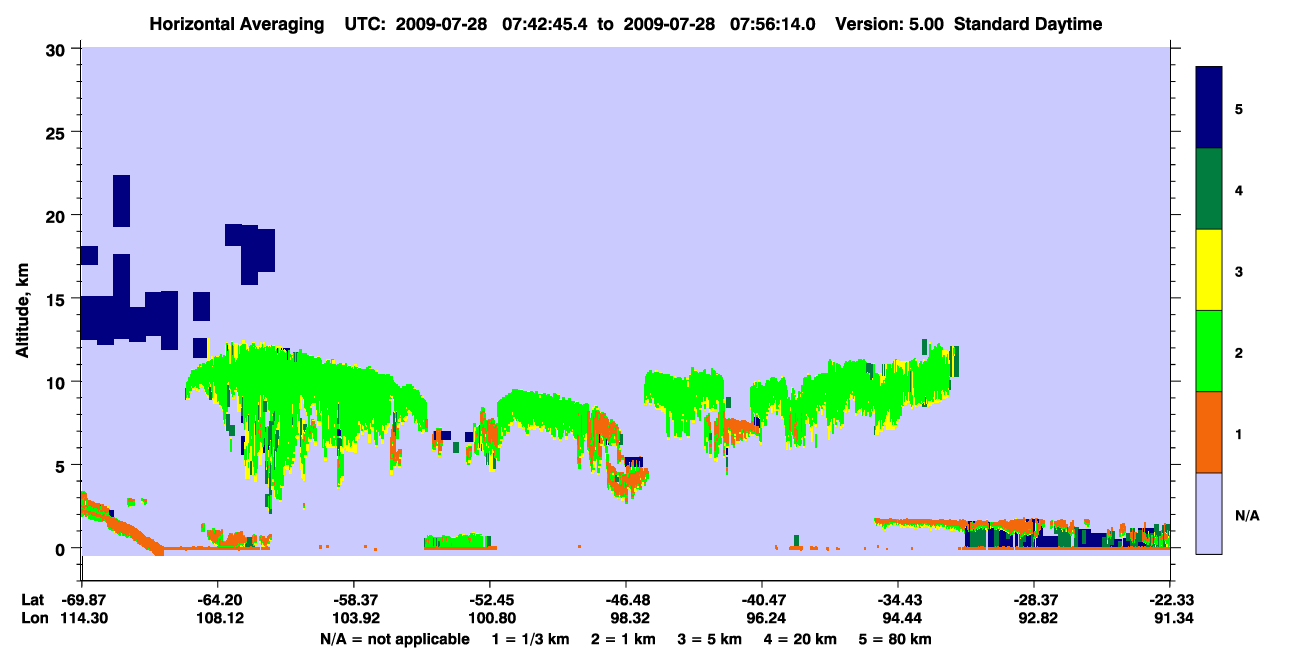Viewport: 1300px width, 667px height.
Task: Click the longitude value 92.82
Action: click(x=1034, y=618)
